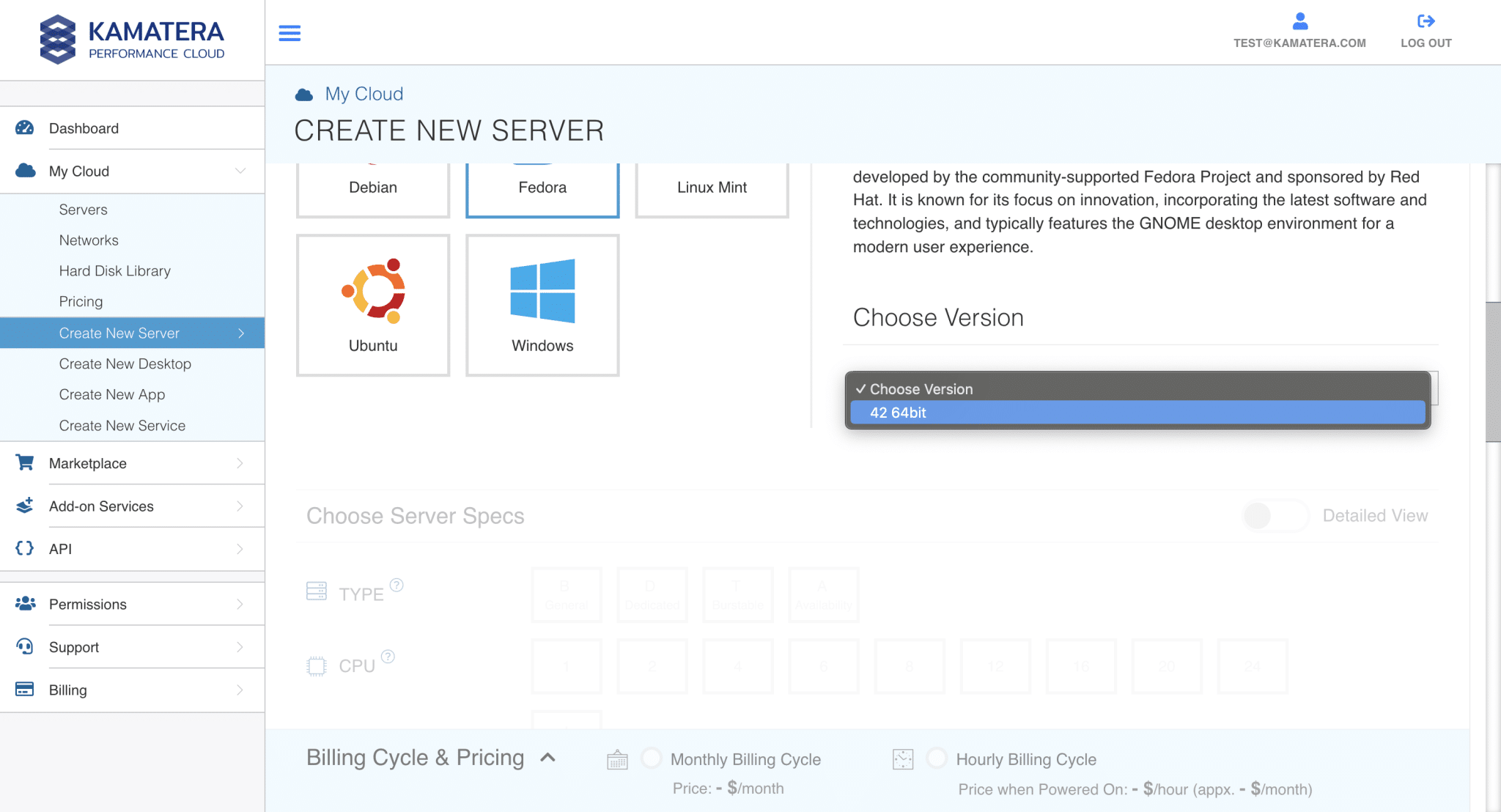This screenshot has height=812, width=1501.
Task: Open the Dashboard gauge icon
Action: click(x=25, y=128)
